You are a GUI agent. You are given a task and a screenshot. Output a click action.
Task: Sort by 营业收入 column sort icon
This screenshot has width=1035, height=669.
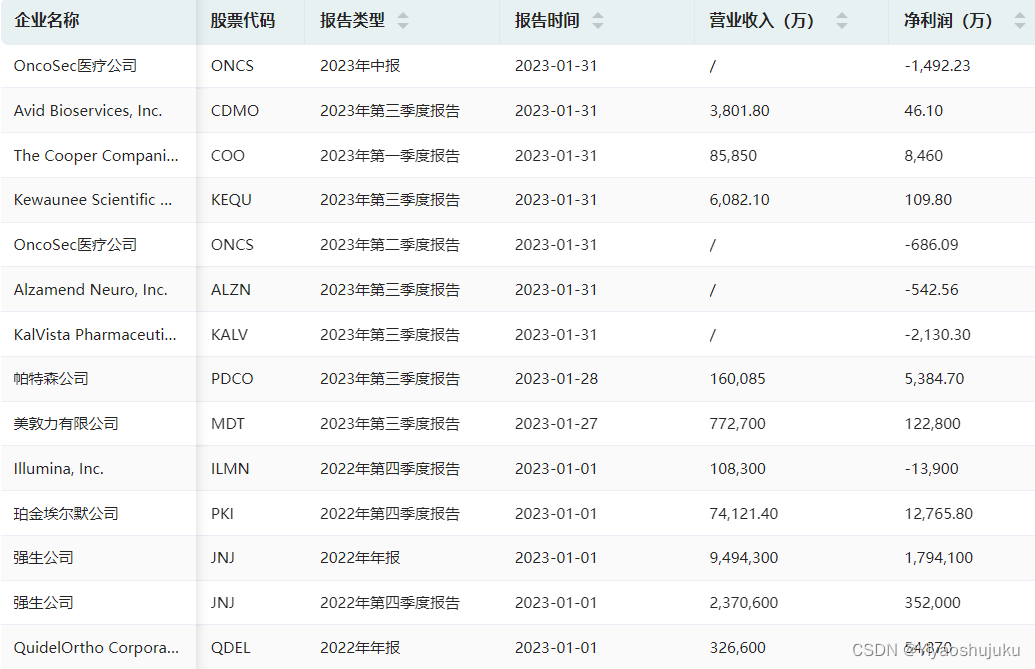[x=842, y=20]
